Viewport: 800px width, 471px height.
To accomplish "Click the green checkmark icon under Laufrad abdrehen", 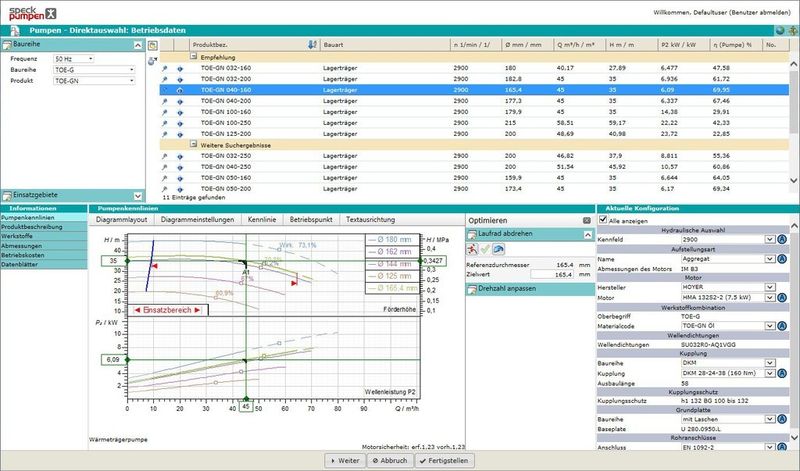I will (x=485, y=249).
